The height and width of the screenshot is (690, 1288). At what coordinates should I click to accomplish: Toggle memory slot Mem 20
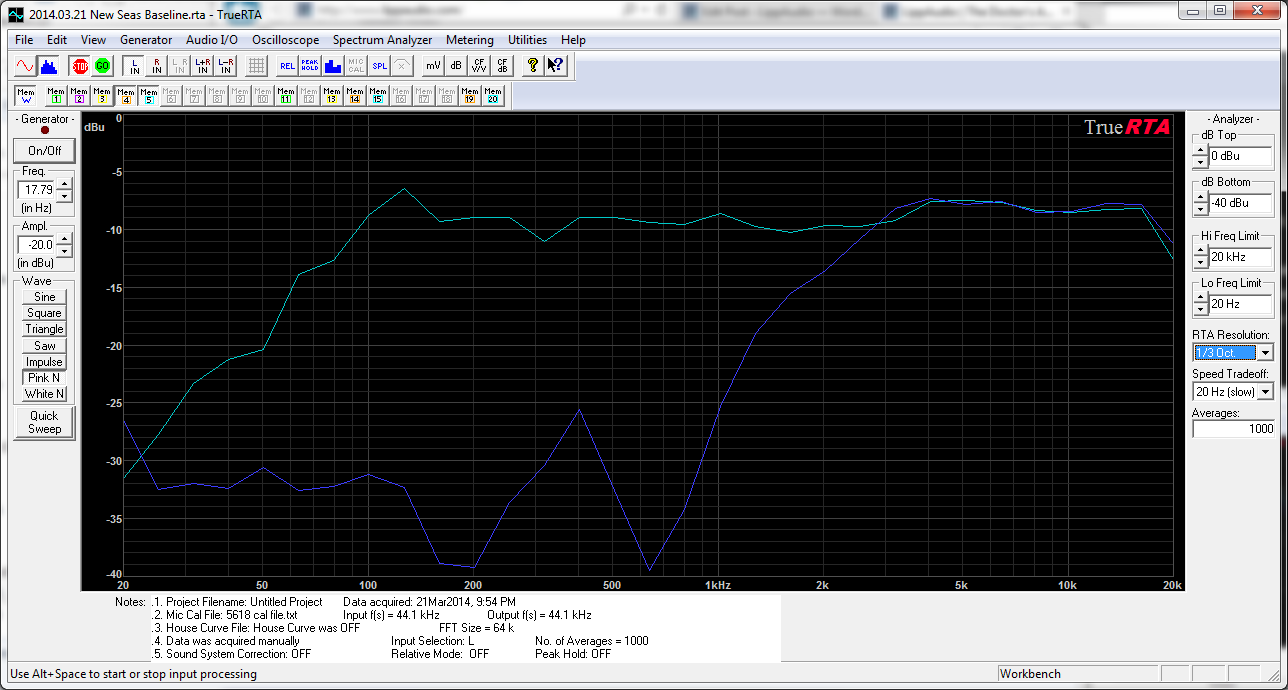pos(493,96)
